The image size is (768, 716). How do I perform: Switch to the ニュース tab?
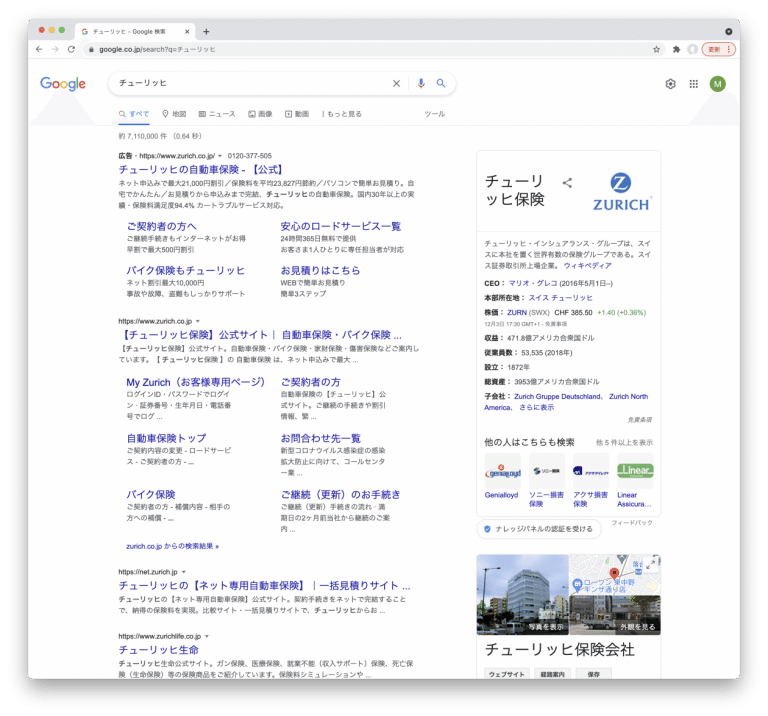pyautogui.click(x=217, y=114)
